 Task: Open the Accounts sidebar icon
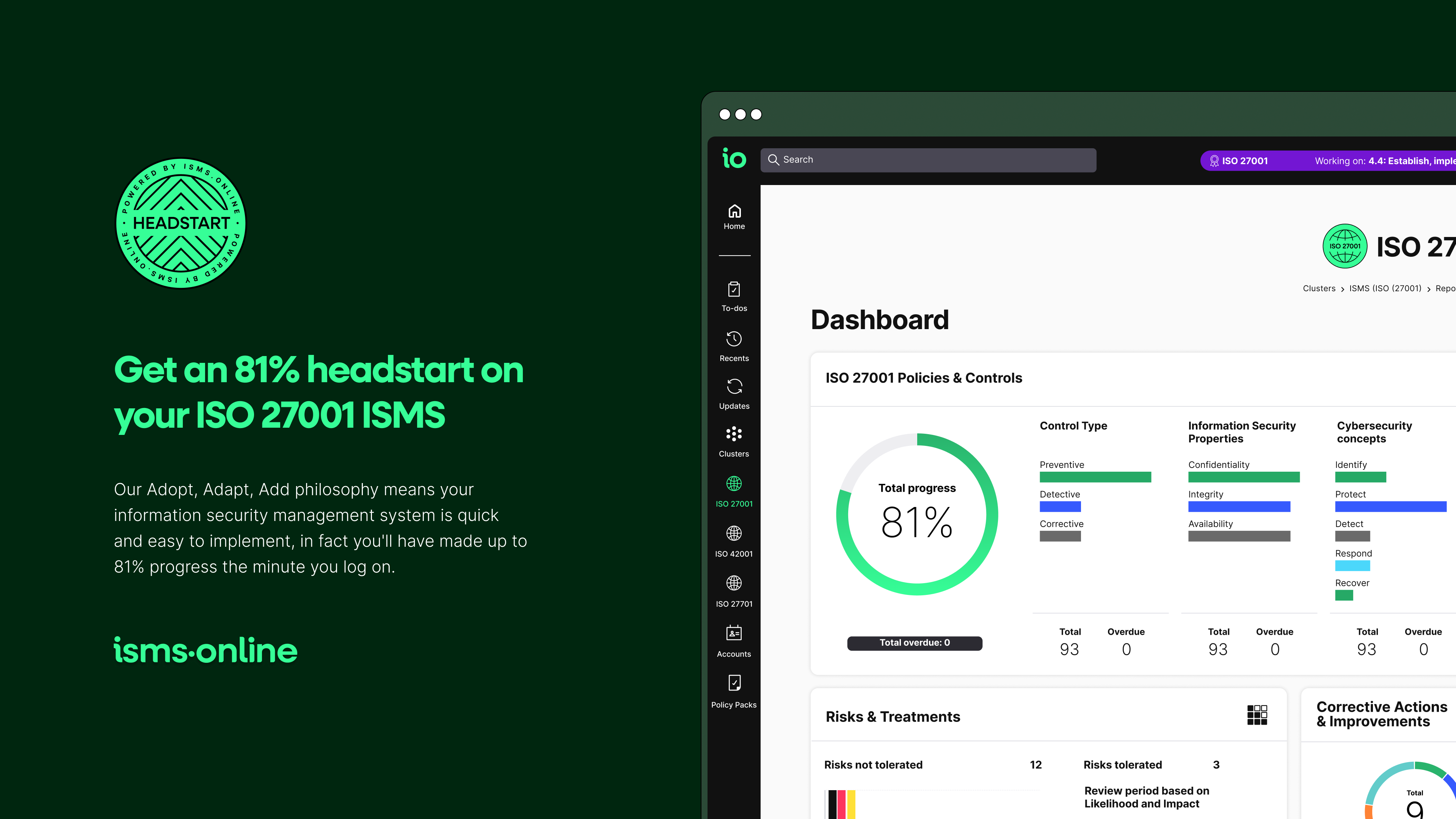(734, 633)
